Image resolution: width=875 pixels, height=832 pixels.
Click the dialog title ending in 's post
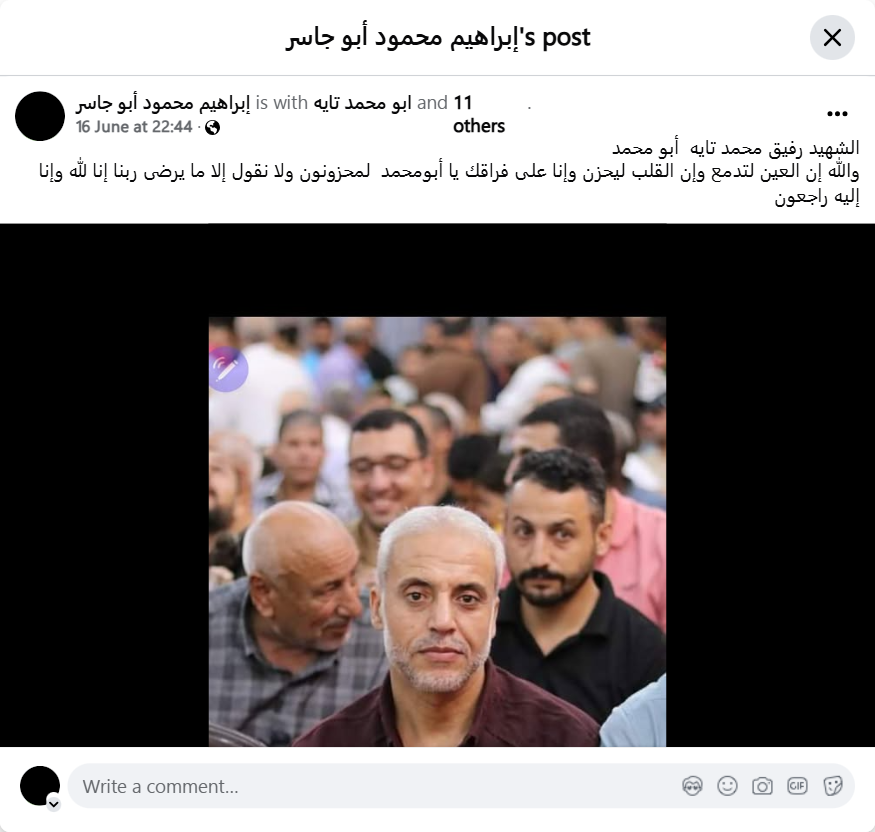pyautogui.click(x=438, y=38)
